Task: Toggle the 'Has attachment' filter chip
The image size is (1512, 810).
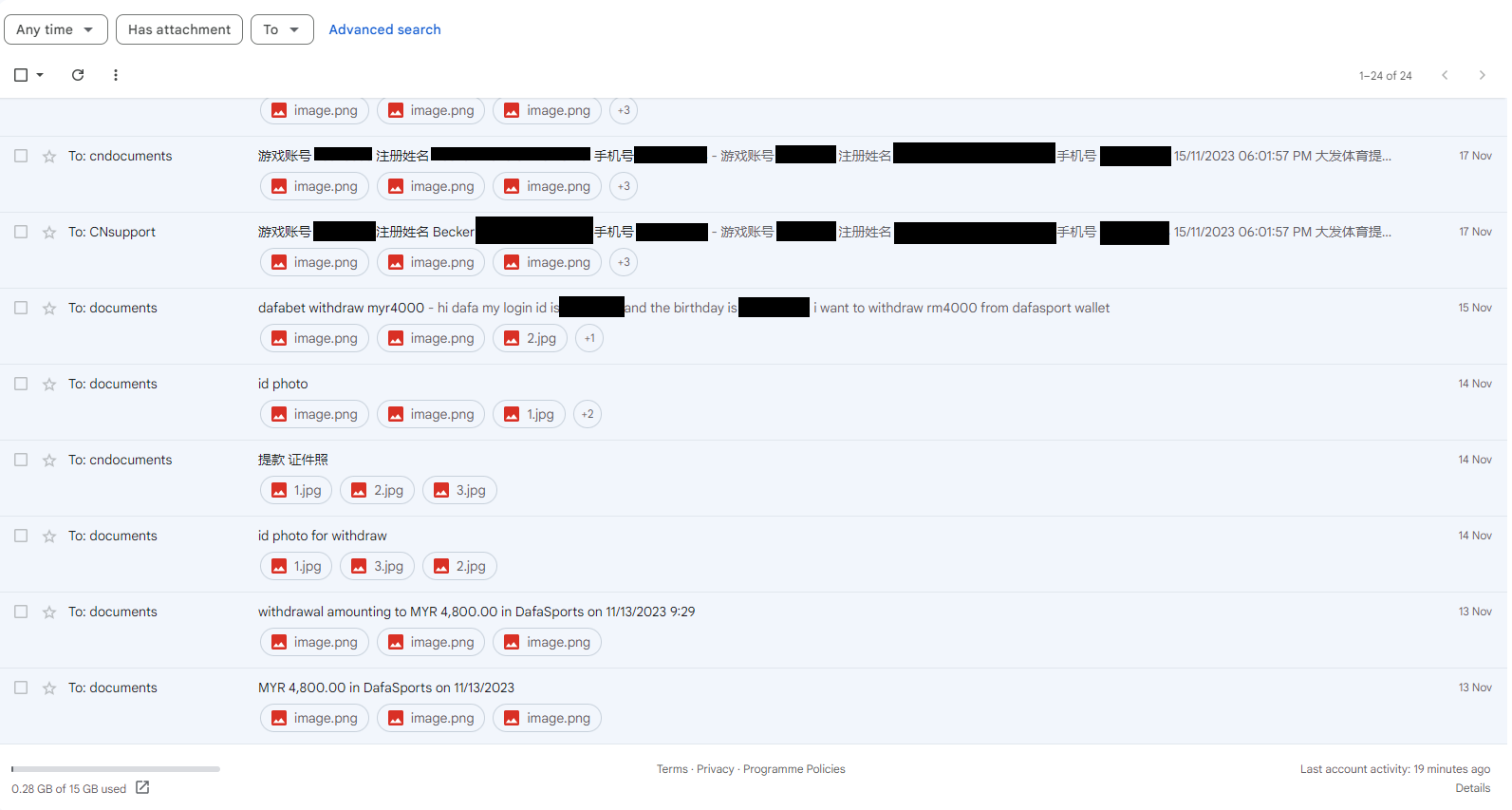Action: coord(179,29)
